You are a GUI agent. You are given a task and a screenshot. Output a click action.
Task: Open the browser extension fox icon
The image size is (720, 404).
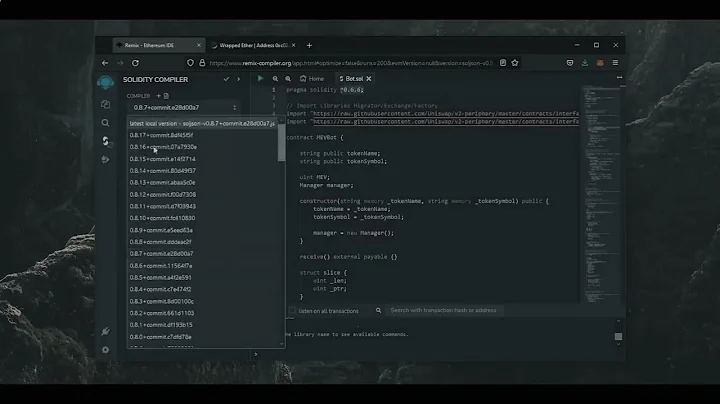click(x=600, y=63)
